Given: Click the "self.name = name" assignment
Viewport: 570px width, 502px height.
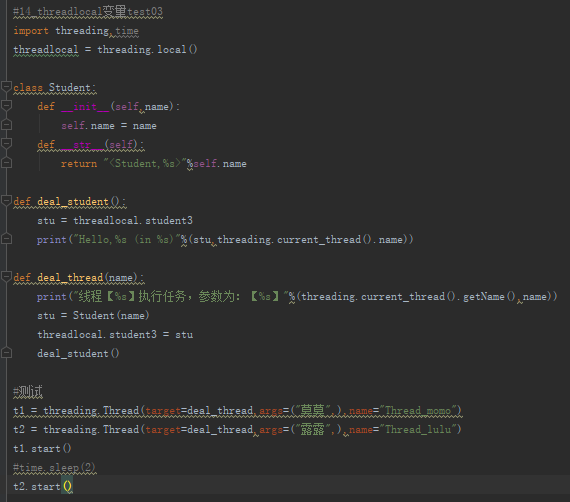Looking at the screenshot, I should (109, 126).
